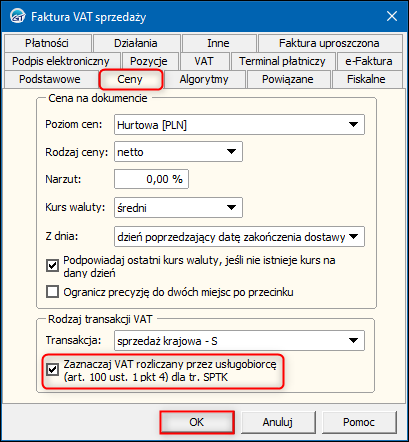Toggle Podpowiadaj ostatni kurs waluty checkbox

[52, 266]
